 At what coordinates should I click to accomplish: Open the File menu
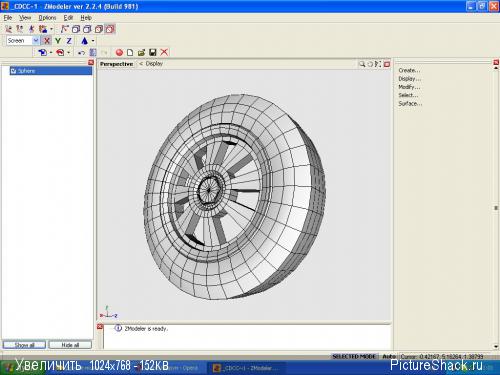point(8,18)
